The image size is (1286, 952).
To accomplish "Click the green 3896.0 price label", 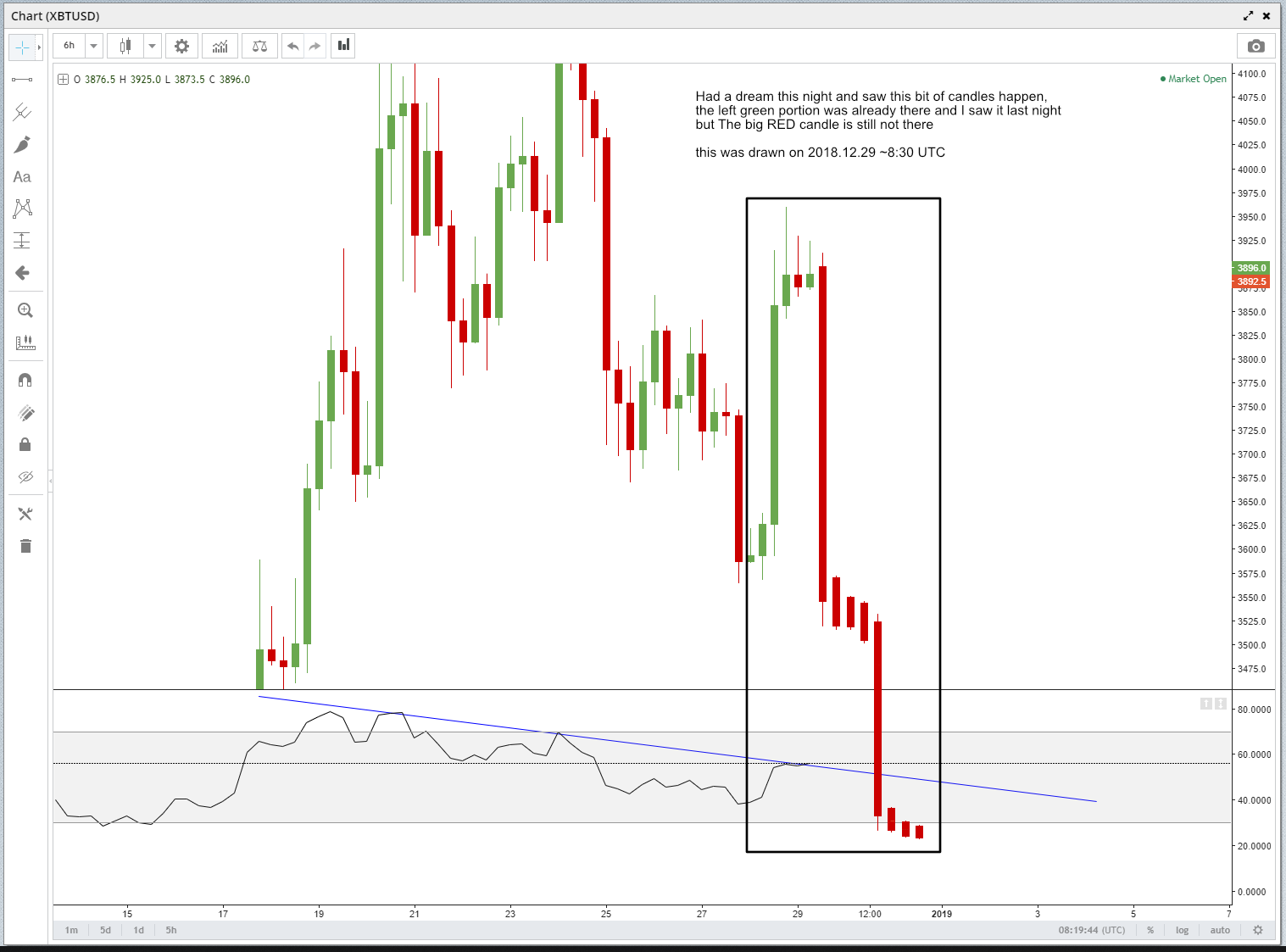I will click(x=1250, y=268).
